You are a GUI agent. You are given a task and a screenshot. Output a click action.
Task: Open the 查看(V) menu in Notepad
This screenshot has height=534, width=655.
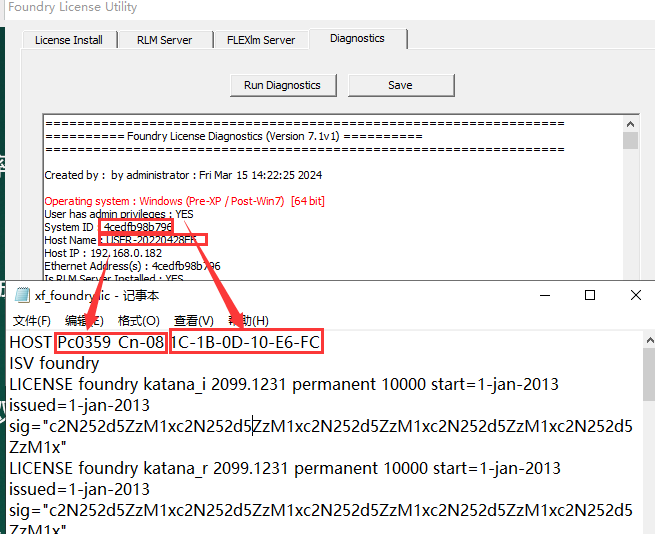pyautogui.click(x=193, y=320)
